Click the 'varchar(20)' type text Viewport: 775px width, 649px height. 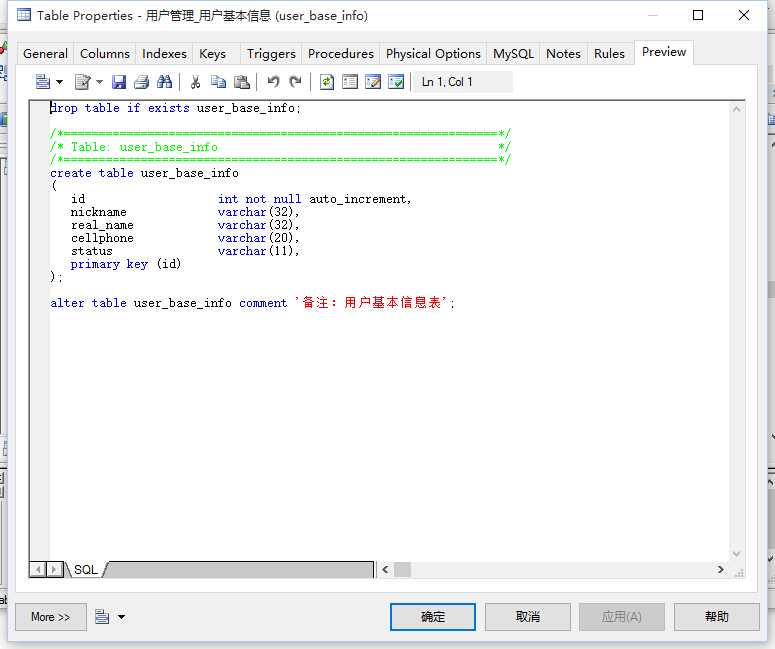(x=258, y=238)
